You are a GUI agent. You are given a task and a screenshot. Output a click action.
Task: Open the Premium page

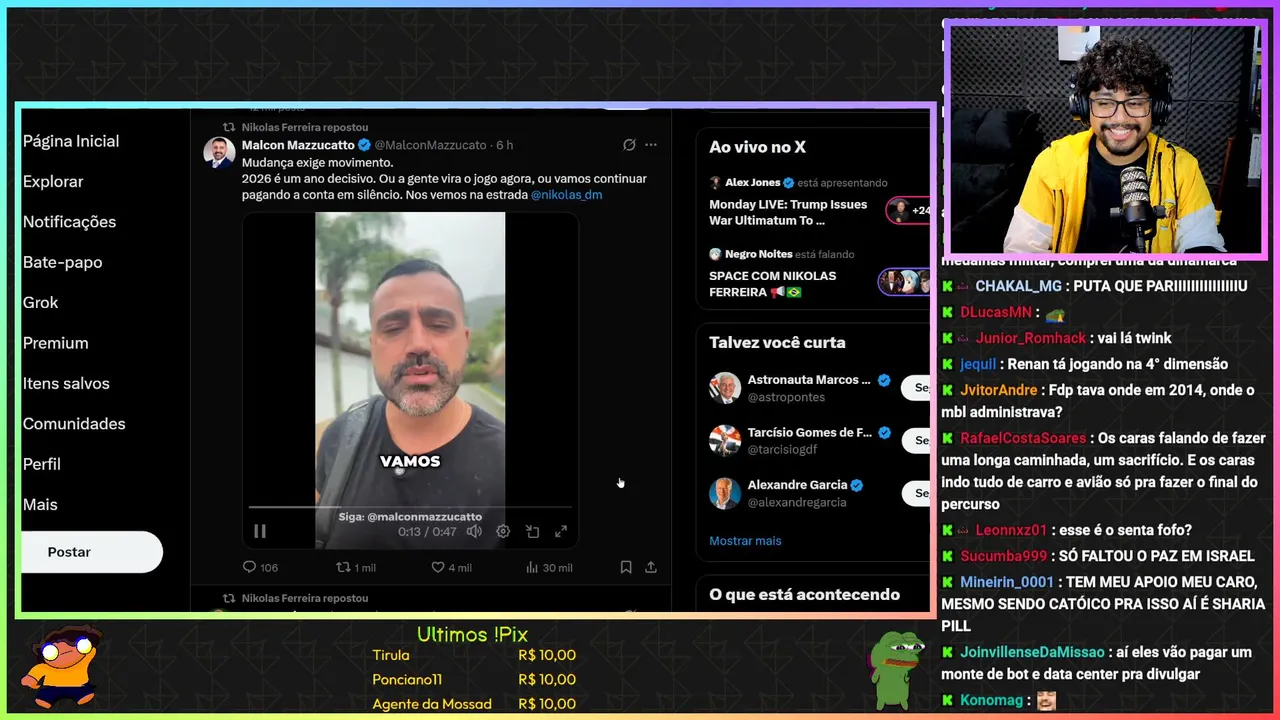click(56, 343)
